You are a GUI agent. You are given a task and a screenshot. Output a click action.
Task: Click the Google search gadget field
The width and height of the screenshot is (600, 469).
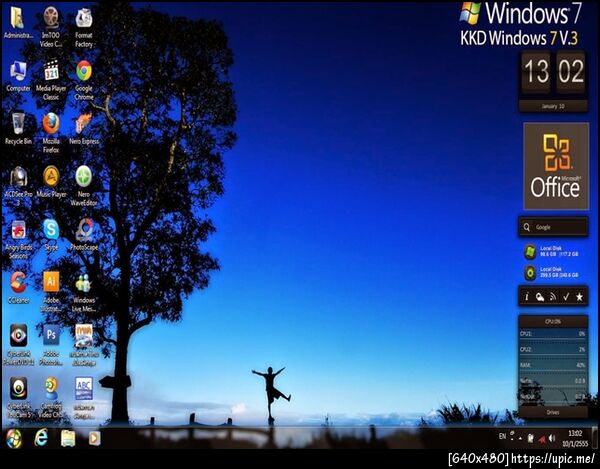553,227
